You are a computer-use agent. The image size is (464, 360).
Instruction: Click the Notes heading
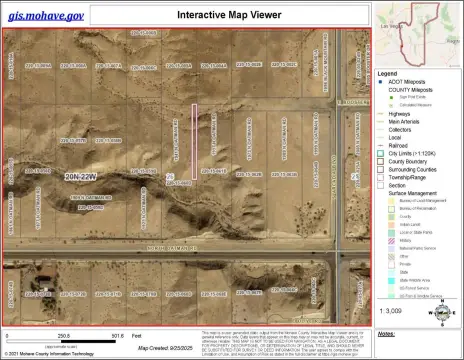click(x=386, y=334)
